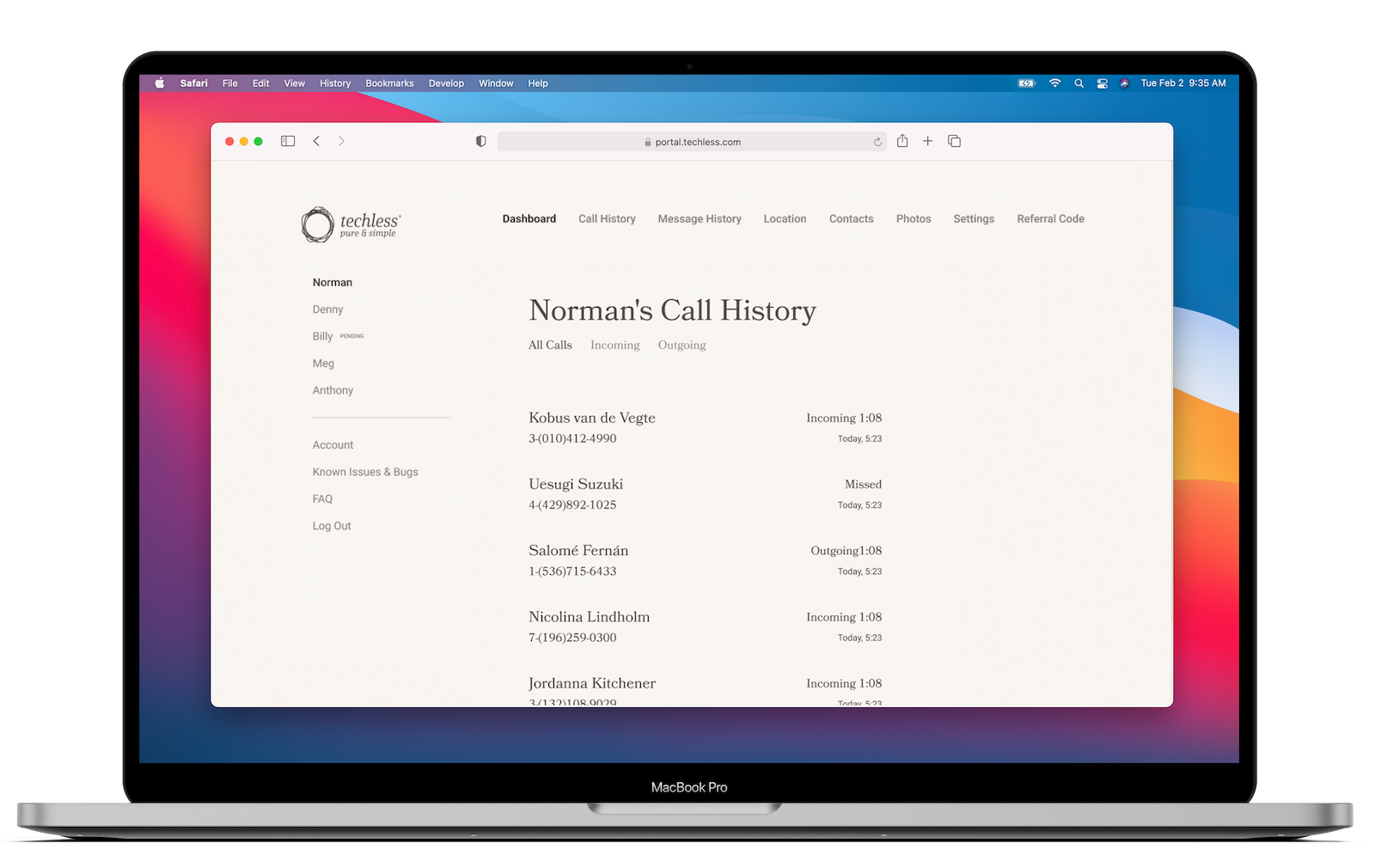Click the Log Out link
1375x868 pixels.
pos(332,526)
